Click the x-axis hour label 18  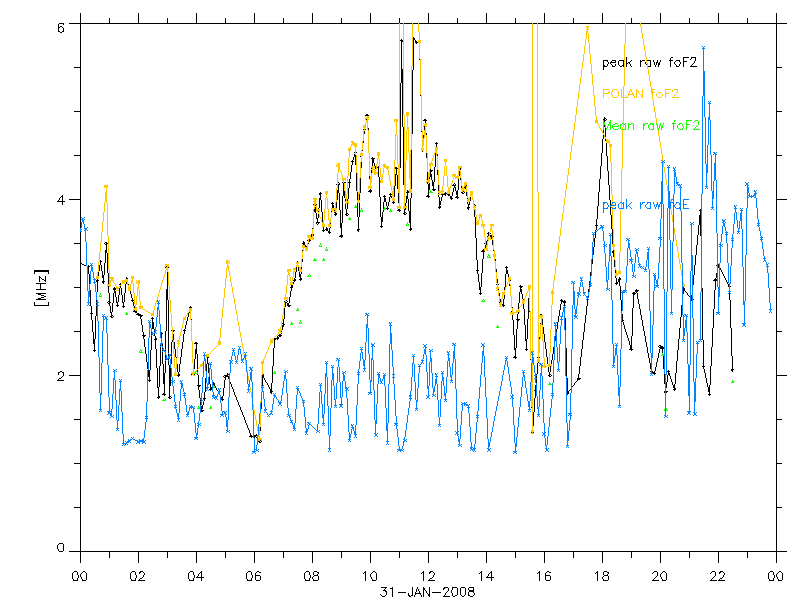click(602, 577)
